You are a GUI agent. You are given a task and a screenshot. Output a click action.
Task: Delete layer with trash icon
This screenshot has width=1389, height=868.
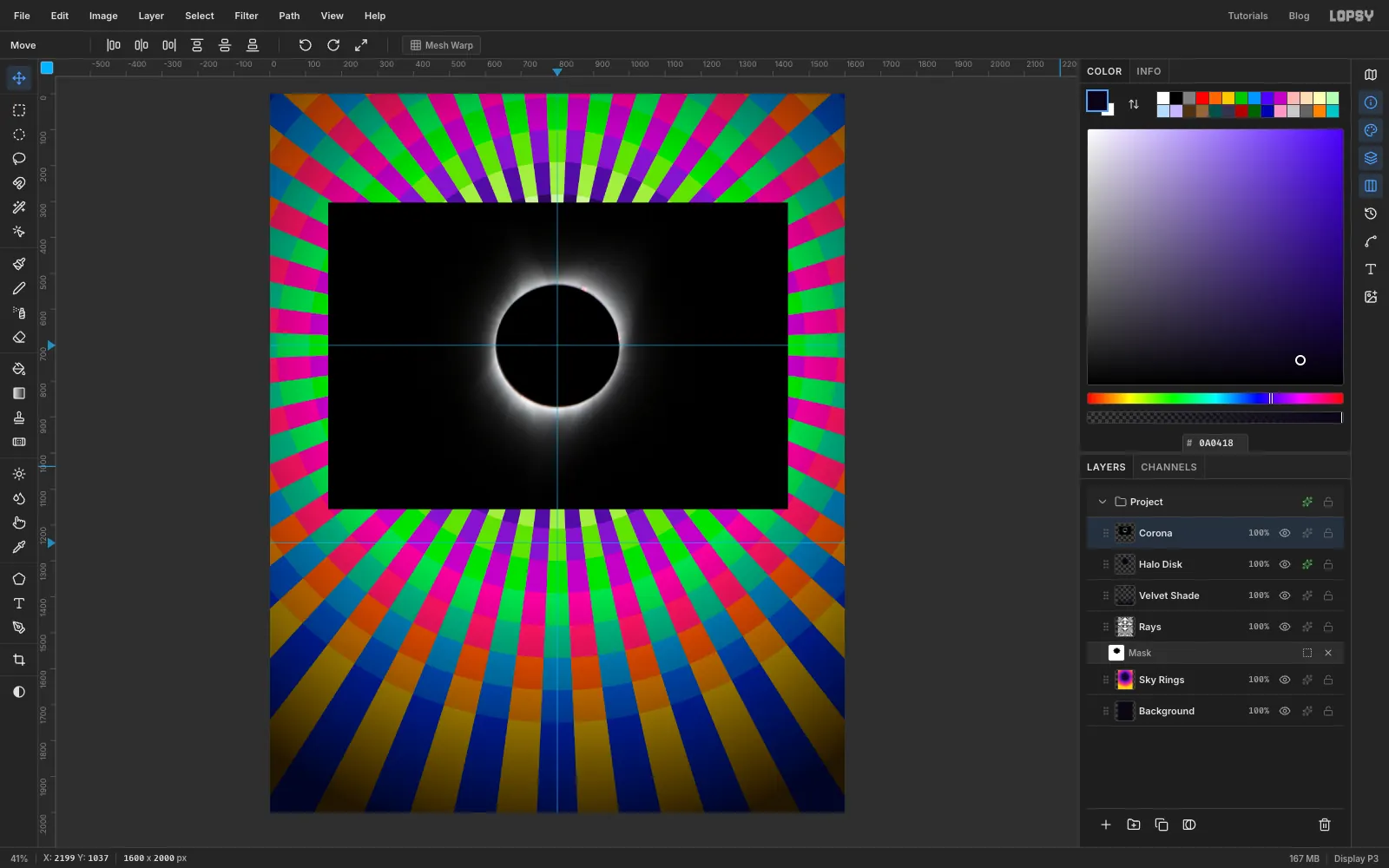(x=1325, y=825)
